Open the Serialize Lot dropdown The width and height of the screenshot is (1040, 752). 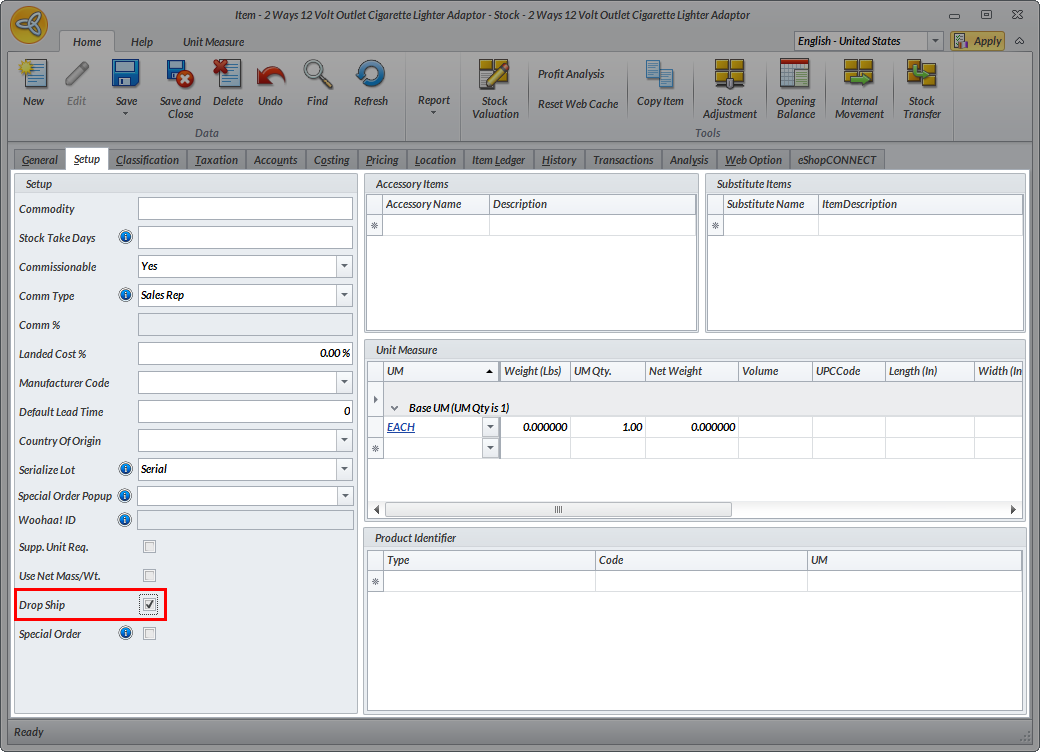[344, 469]
